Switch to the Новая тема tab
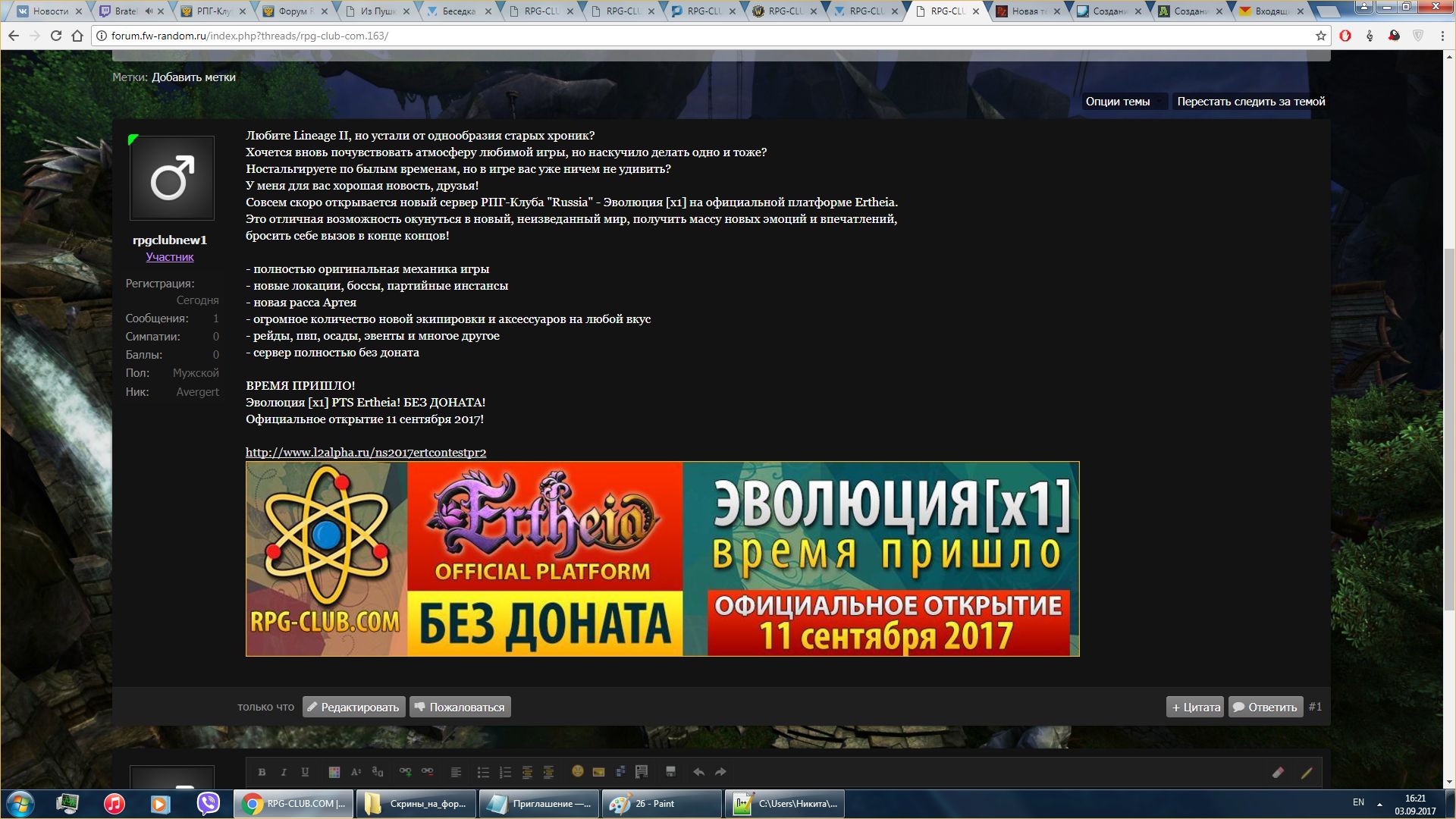The height and width of the screenshot is (819, 1456). tap(1028, 11)
